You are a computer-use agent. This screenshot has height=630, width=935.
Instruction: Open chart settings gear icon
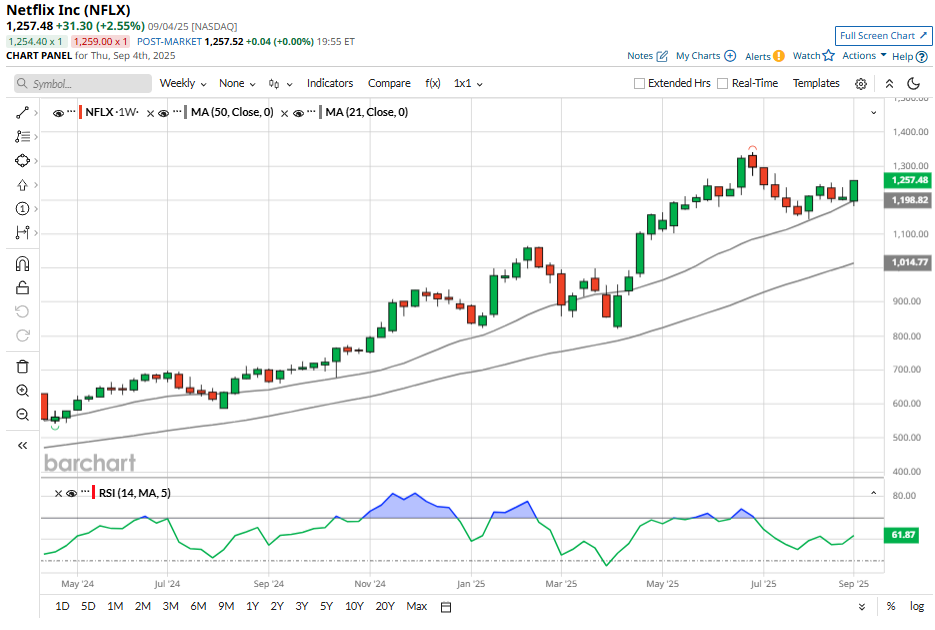[x=860, y=84]
